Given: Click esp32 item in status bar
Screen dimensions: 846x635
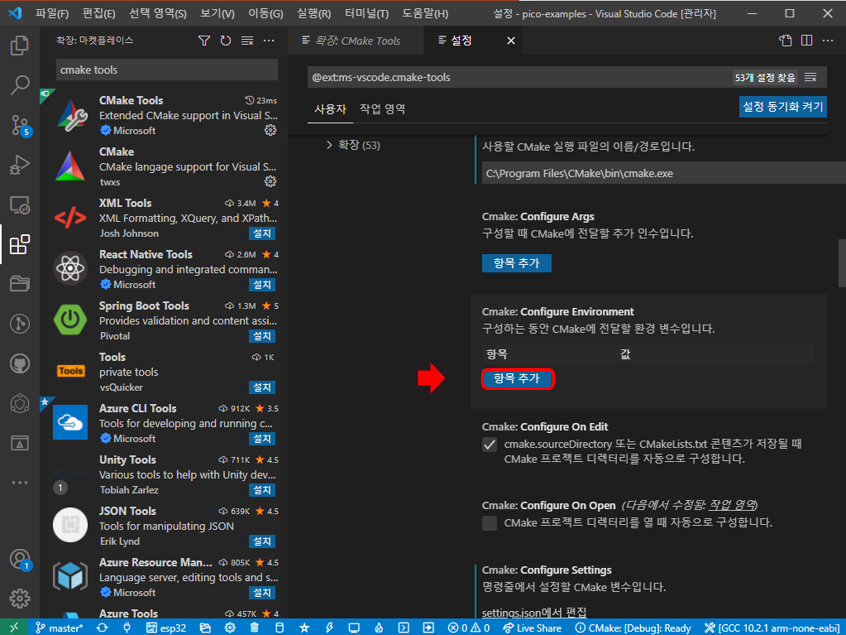Looking at the screenshot, I should [x=166, y=628].
